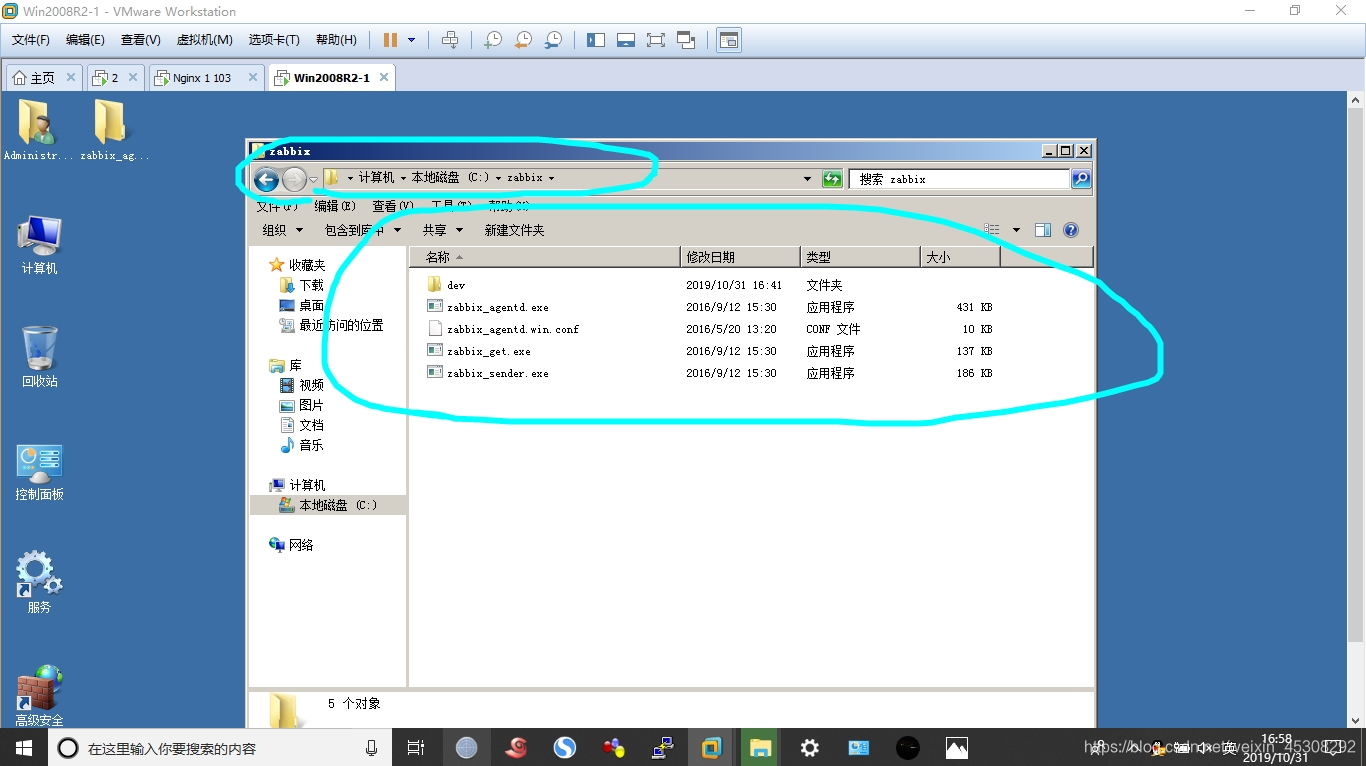Select 下载 in favorites pane
Viewport: 1366px width, 766px height.
(302, 285)
